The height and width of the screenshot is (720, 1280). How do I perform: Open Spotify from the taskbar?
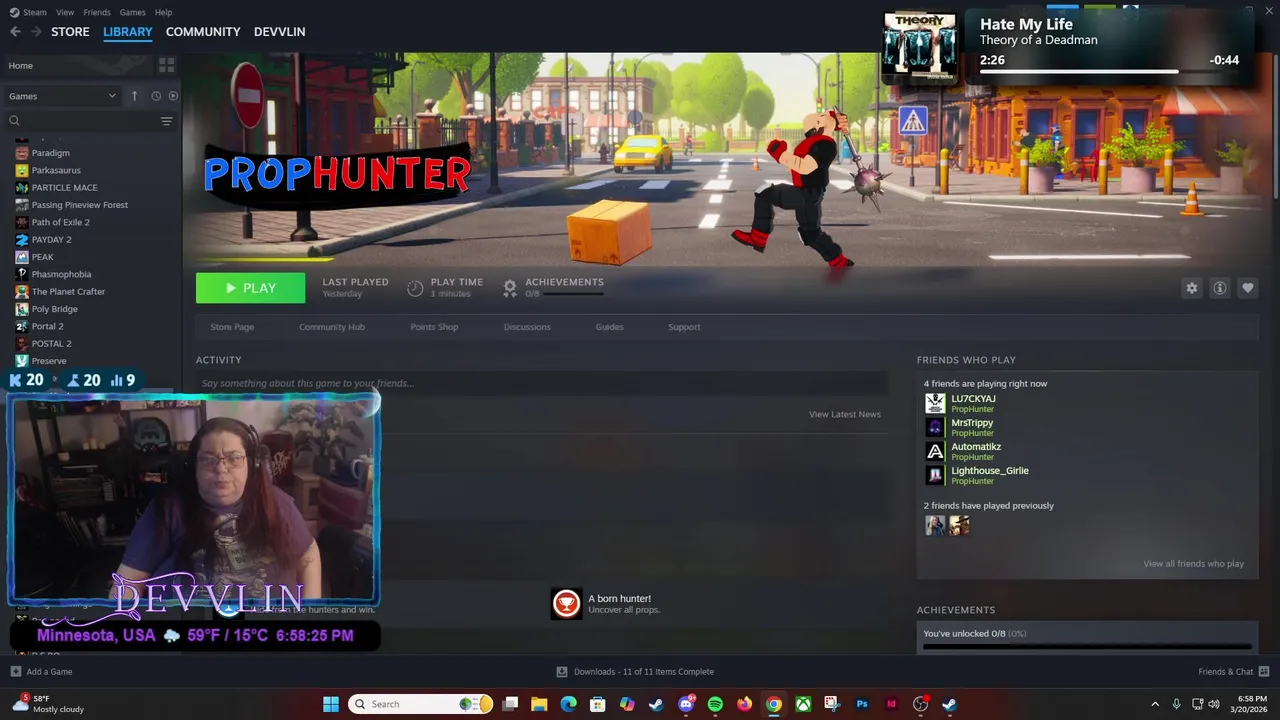coord(715,704)
